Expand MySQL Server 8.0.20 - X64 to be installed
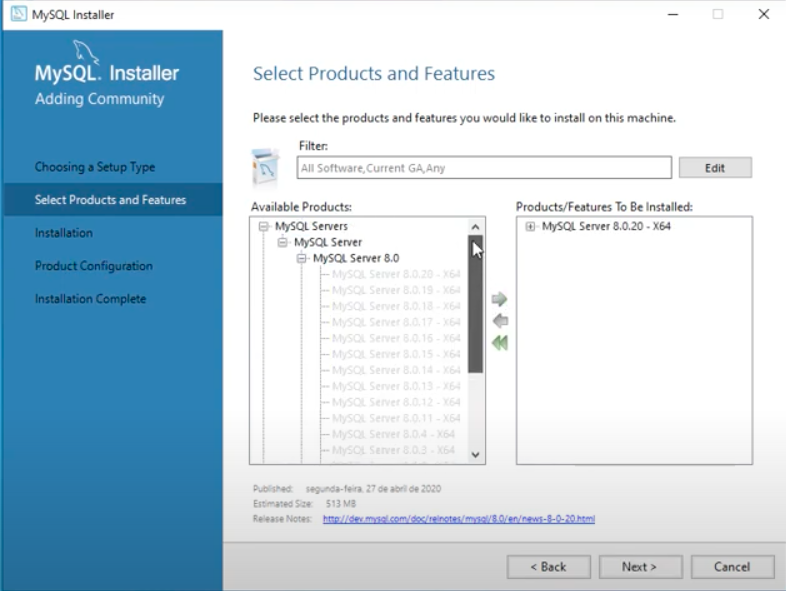Screen dimensions: 786x591 point(531,227)
